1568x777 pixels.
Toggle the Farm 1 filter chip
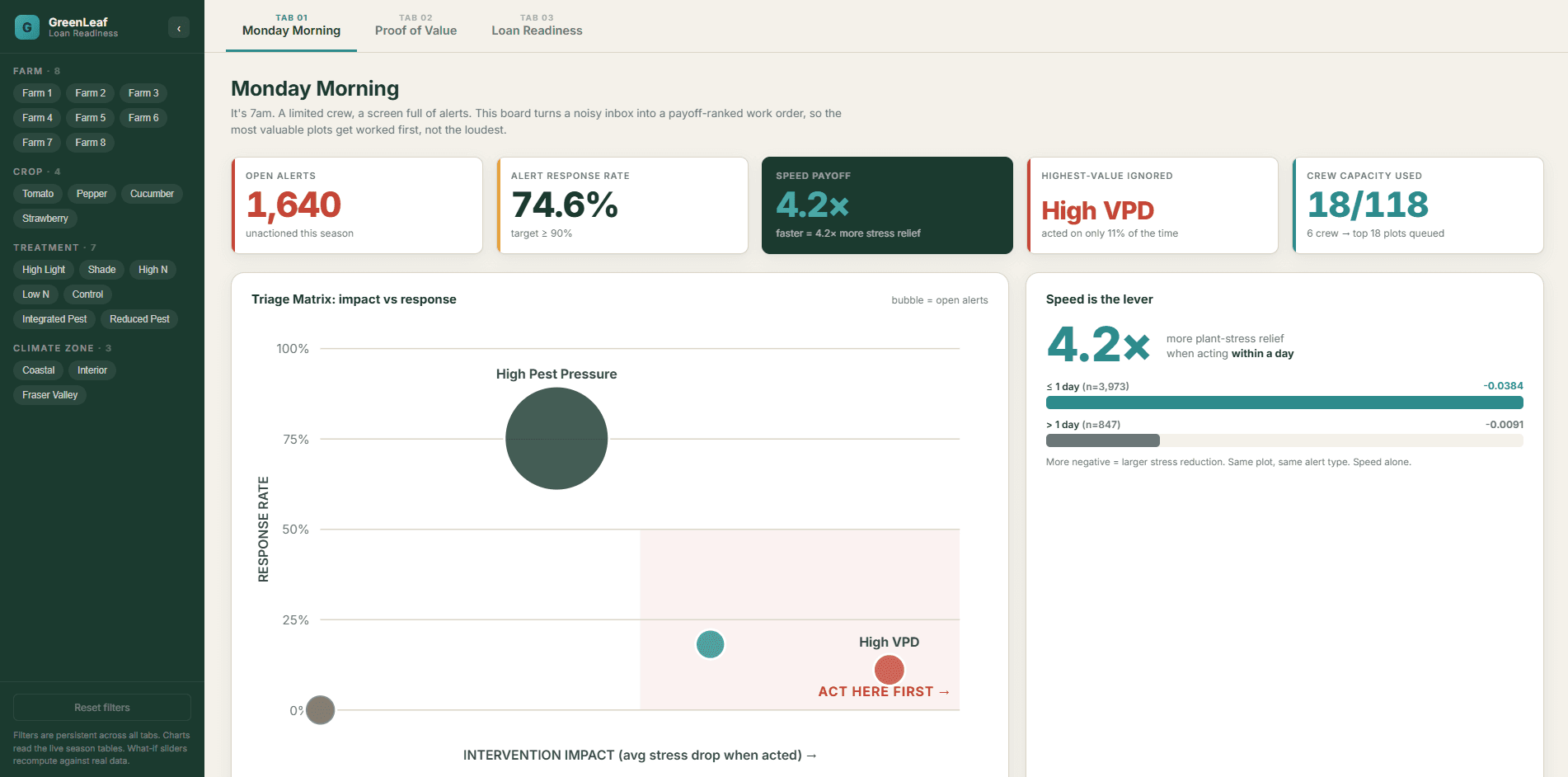(37, 93)
